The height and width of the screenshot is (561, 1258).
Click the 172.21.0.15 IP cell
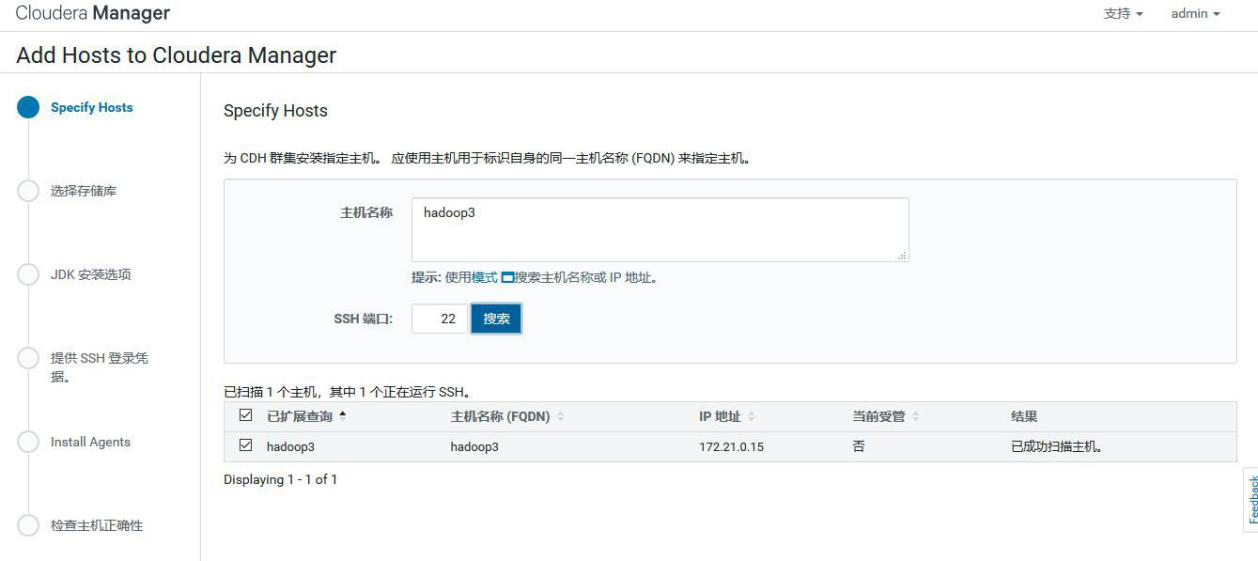click(x=731, y=447)
